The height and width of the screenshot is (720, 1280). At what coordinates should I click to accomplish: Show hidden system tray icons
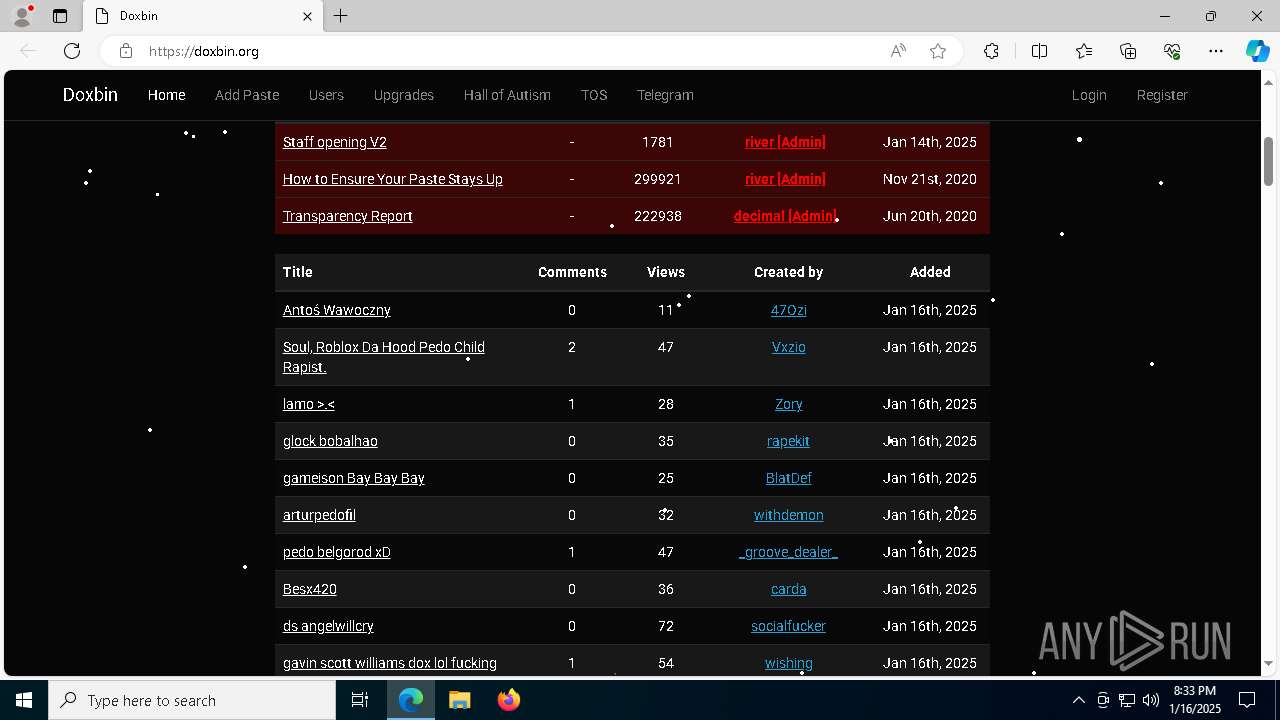coord(1078,700)
